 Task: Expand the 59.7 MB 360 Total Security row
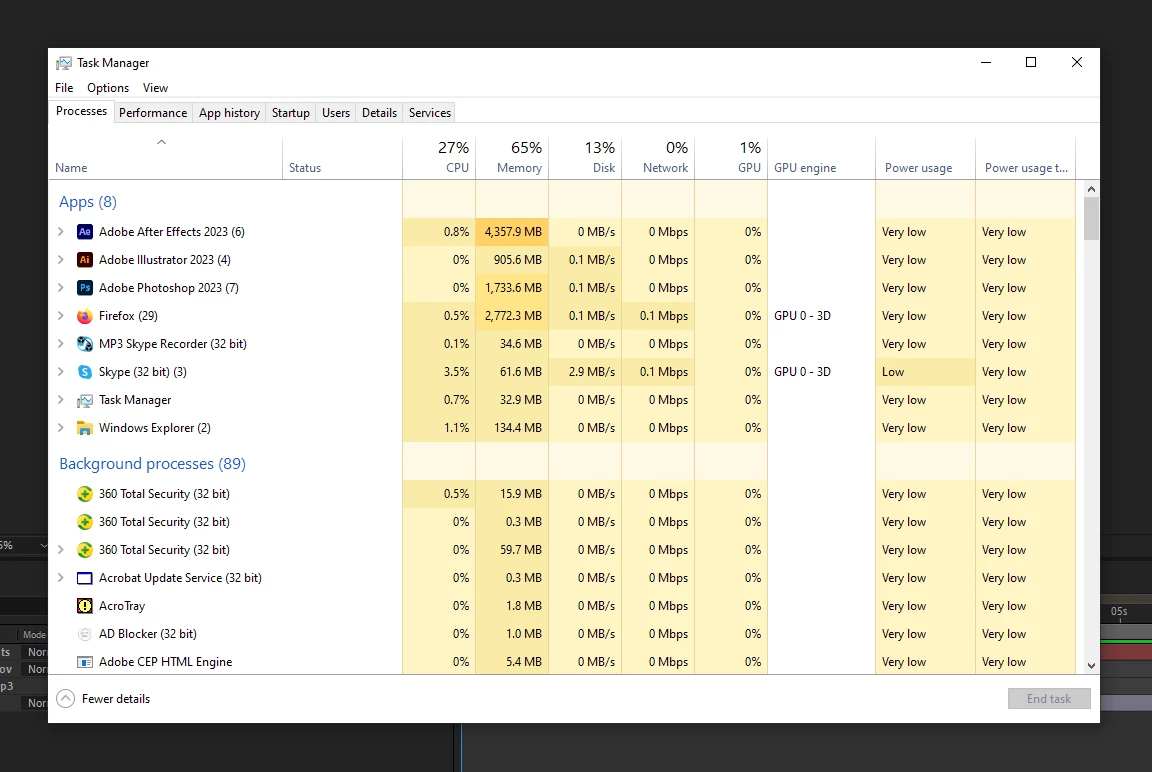tap(60, 549)
